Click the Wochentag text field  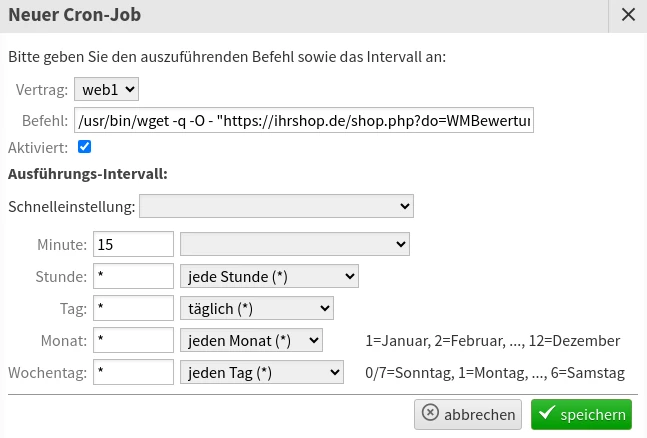point(133,372)
